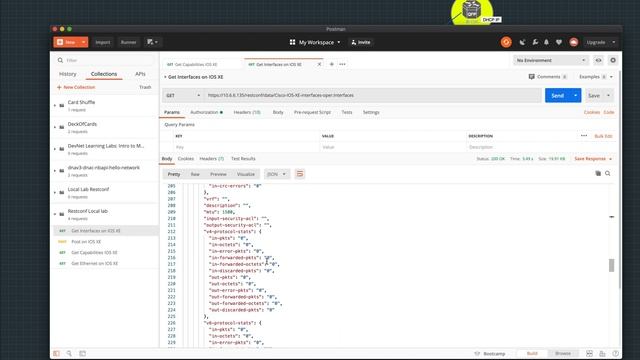Open params column options three-dot icon

[584, 136]
